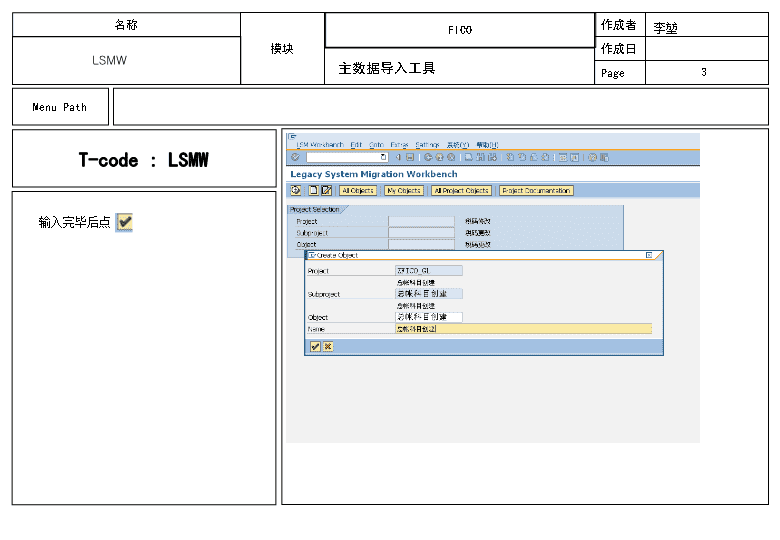Open the 系统(Y) system menu

click(x=458, y=145)
